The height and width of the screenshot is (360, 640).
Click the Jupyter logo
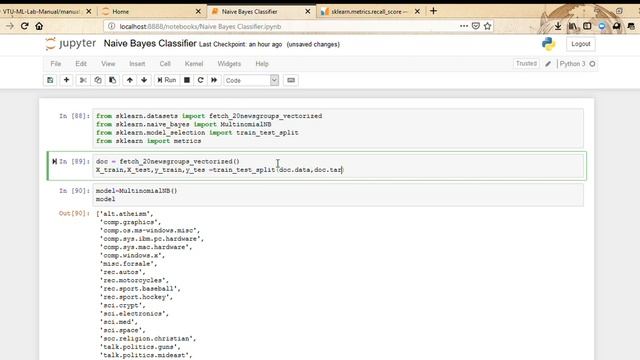(x=71, y=44)
